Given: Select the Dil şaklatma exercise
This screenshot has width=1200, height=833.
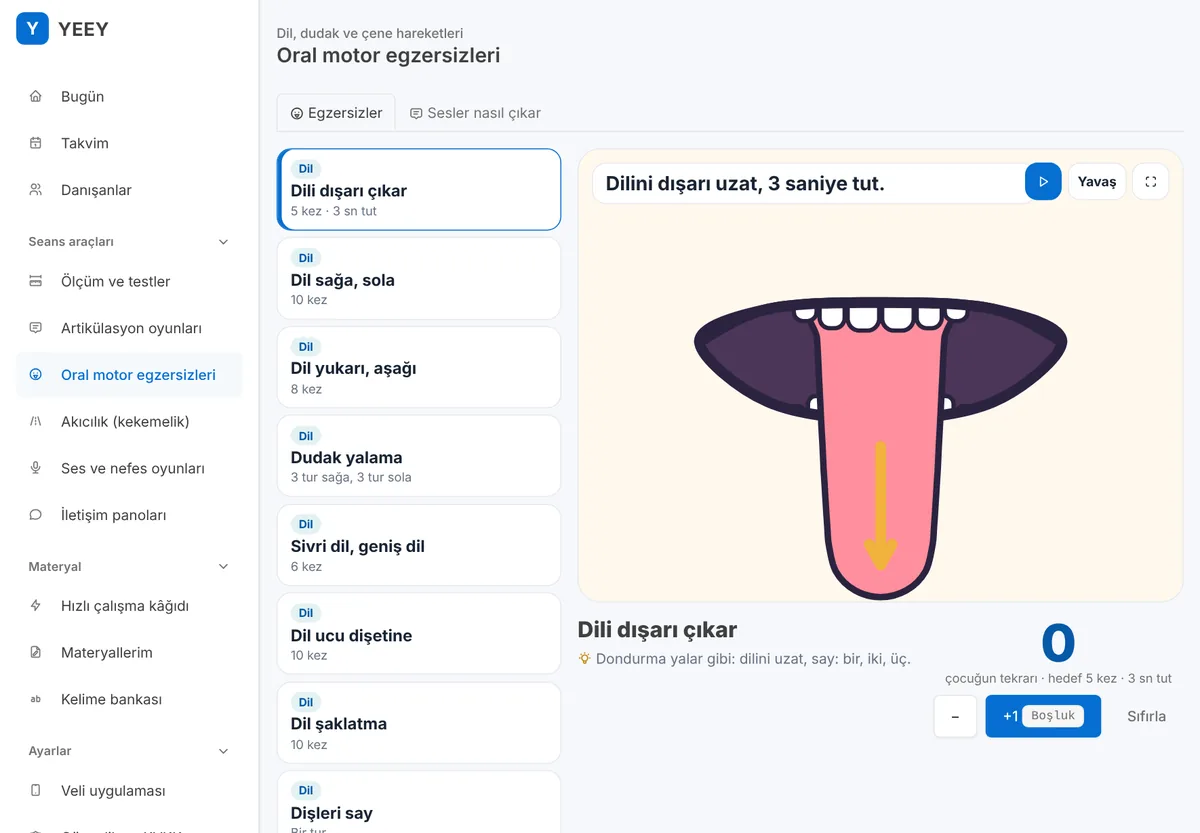Looking at the screenshot, I should tap(419, 722).
